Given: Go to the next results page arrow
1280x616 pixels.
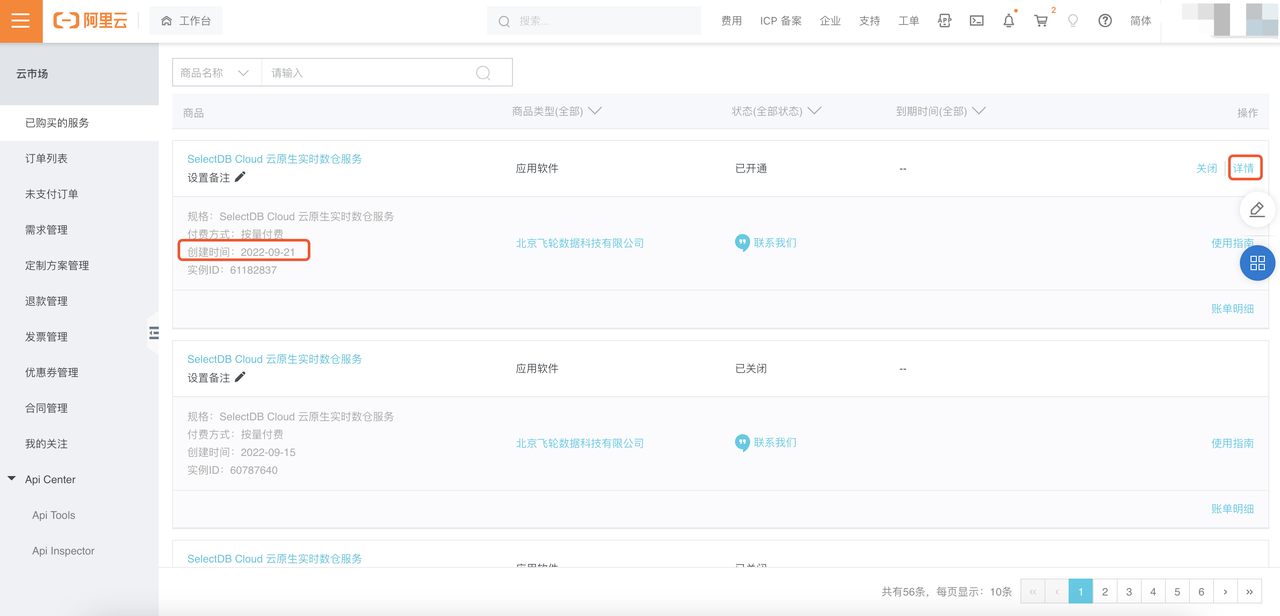Looking at the screenshot, I should click(1225, 592).
